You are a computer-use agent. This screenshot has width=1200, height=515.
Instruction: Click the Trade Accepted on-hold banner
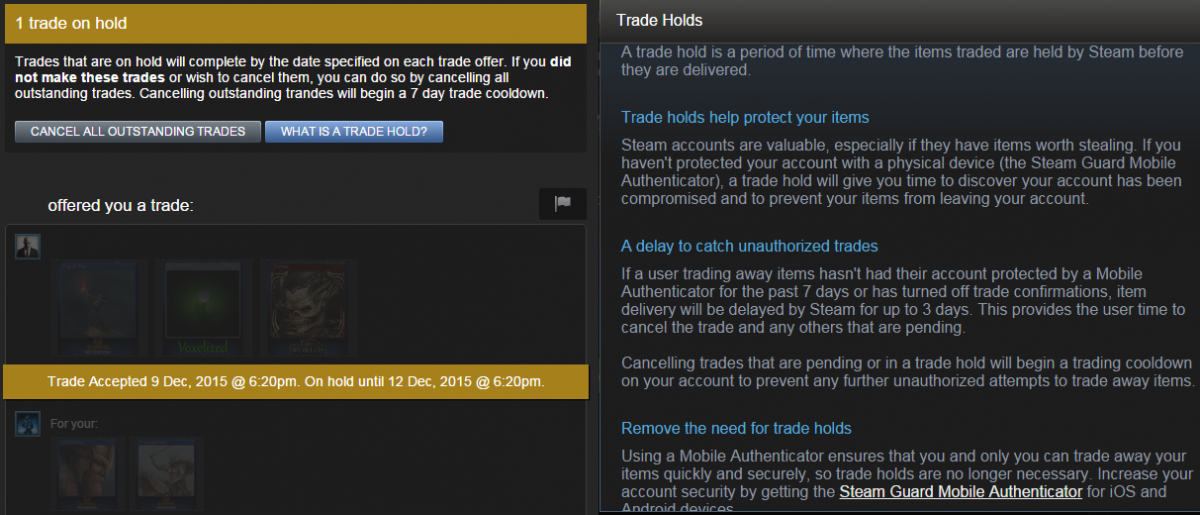(295, 382)
